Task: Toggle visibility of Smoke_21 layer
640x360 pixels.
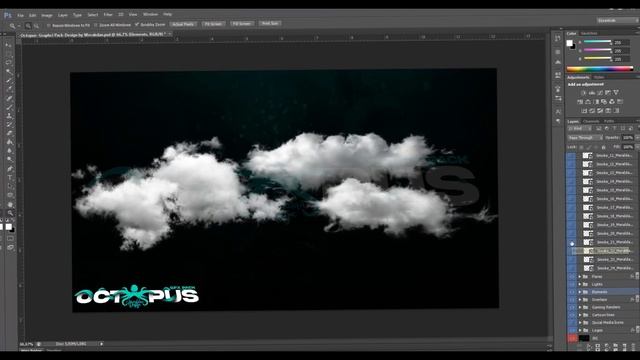Action: pos(572,242)
